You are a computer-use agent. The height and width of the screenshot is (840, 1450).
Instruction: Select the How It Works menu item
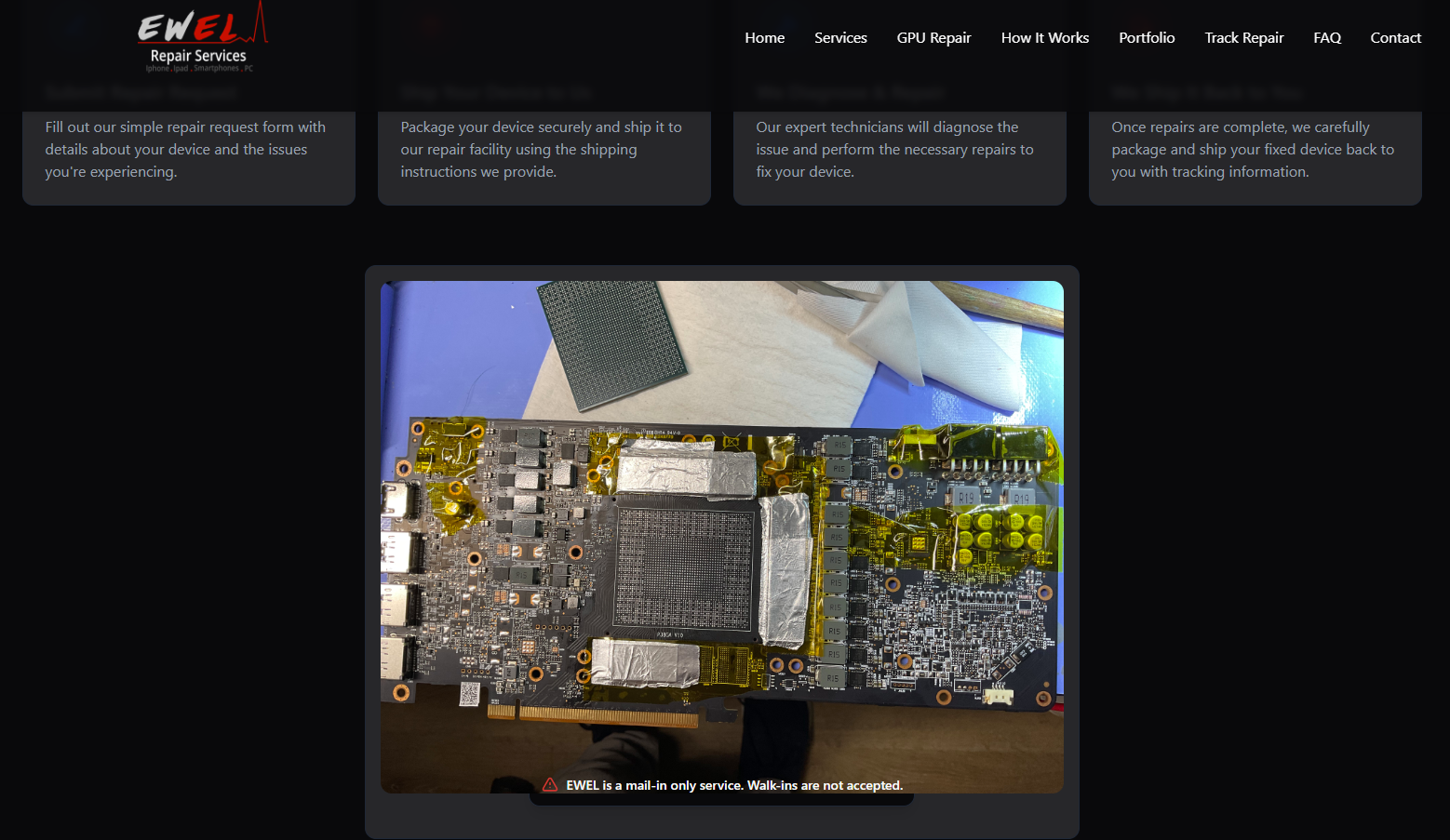click(1044, 37)
